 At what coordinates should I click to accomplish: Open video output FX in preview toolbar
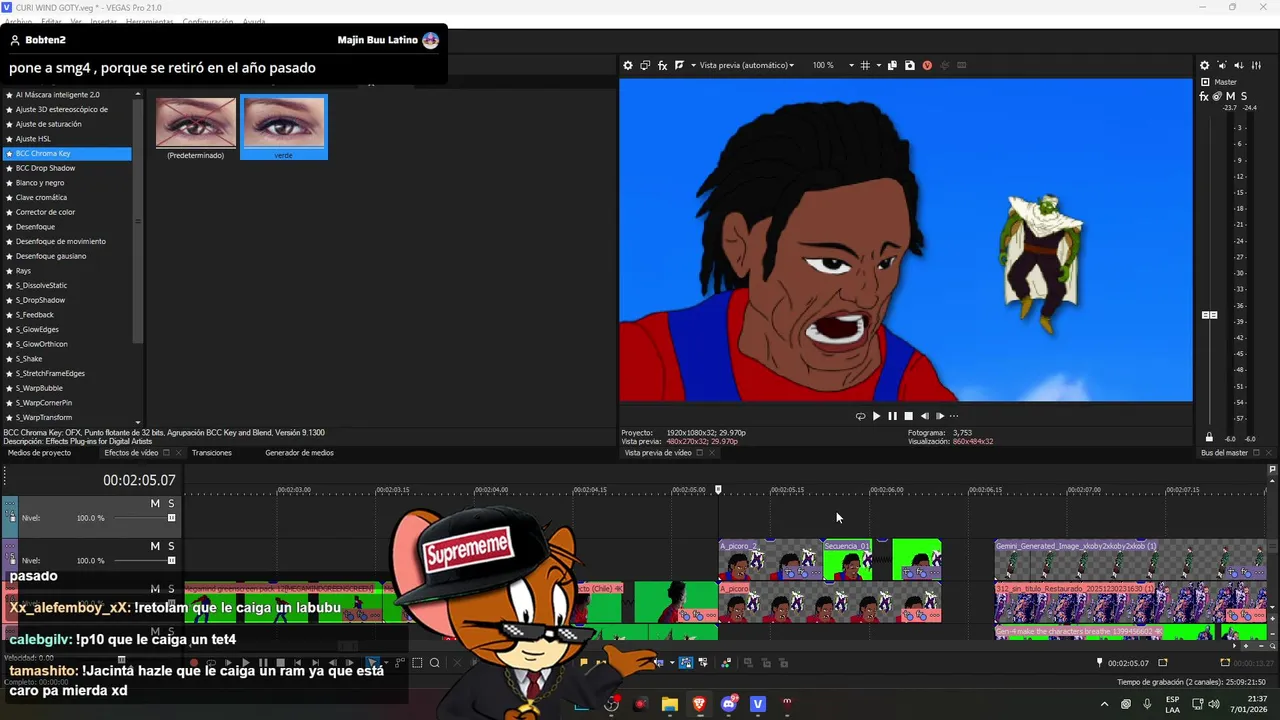[x=662, y=65]
